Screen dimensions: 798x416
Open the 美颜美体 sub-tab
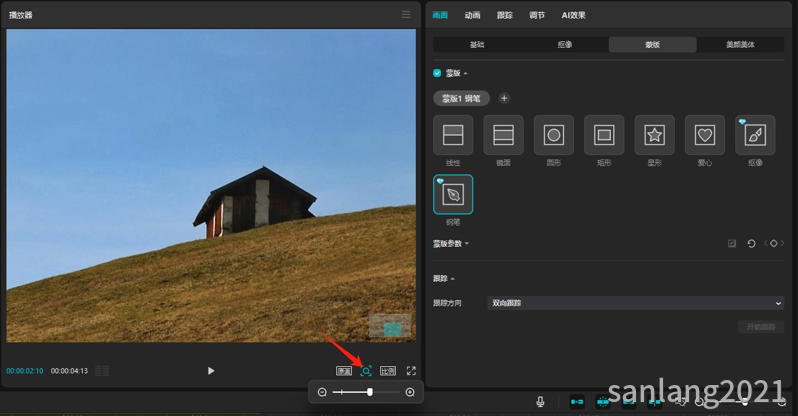tap(740, 44)
